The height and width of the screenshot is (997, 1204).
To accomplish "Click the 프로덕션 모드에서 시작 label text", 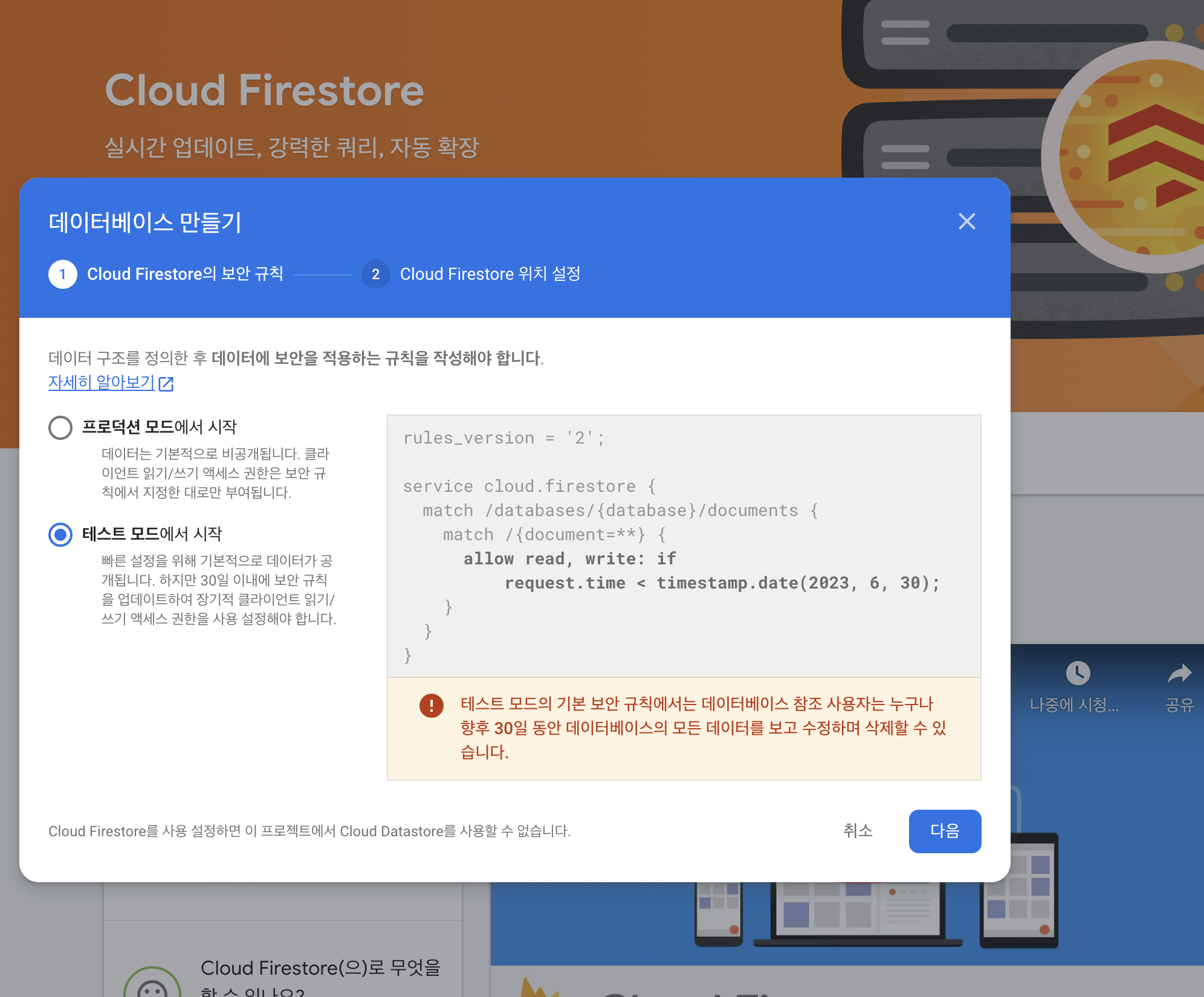I will pos(160,427).
